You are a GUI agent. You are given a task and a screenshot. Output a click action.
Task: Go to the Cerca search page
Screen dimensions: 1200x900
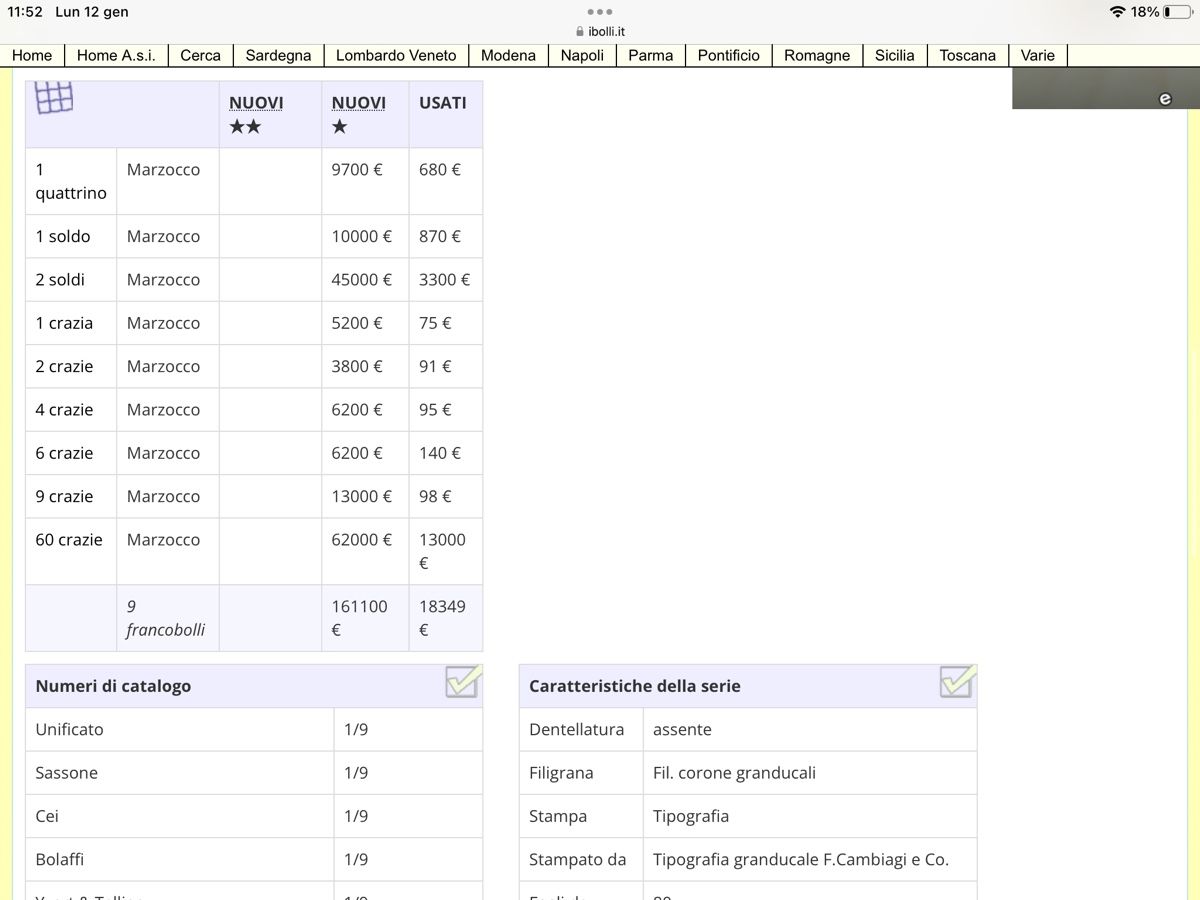(x=200, y=56)
